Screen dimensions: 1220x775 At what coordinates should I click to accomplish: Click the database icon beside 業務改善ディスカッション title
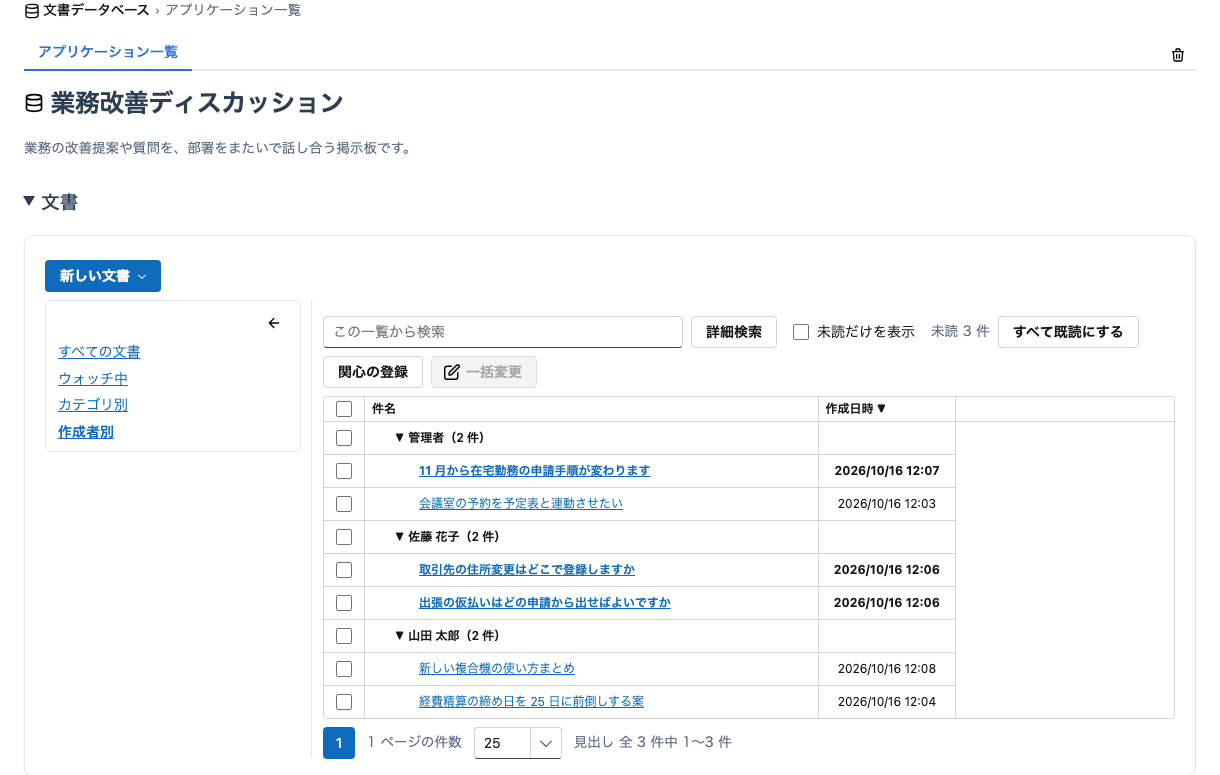[34, 103]
